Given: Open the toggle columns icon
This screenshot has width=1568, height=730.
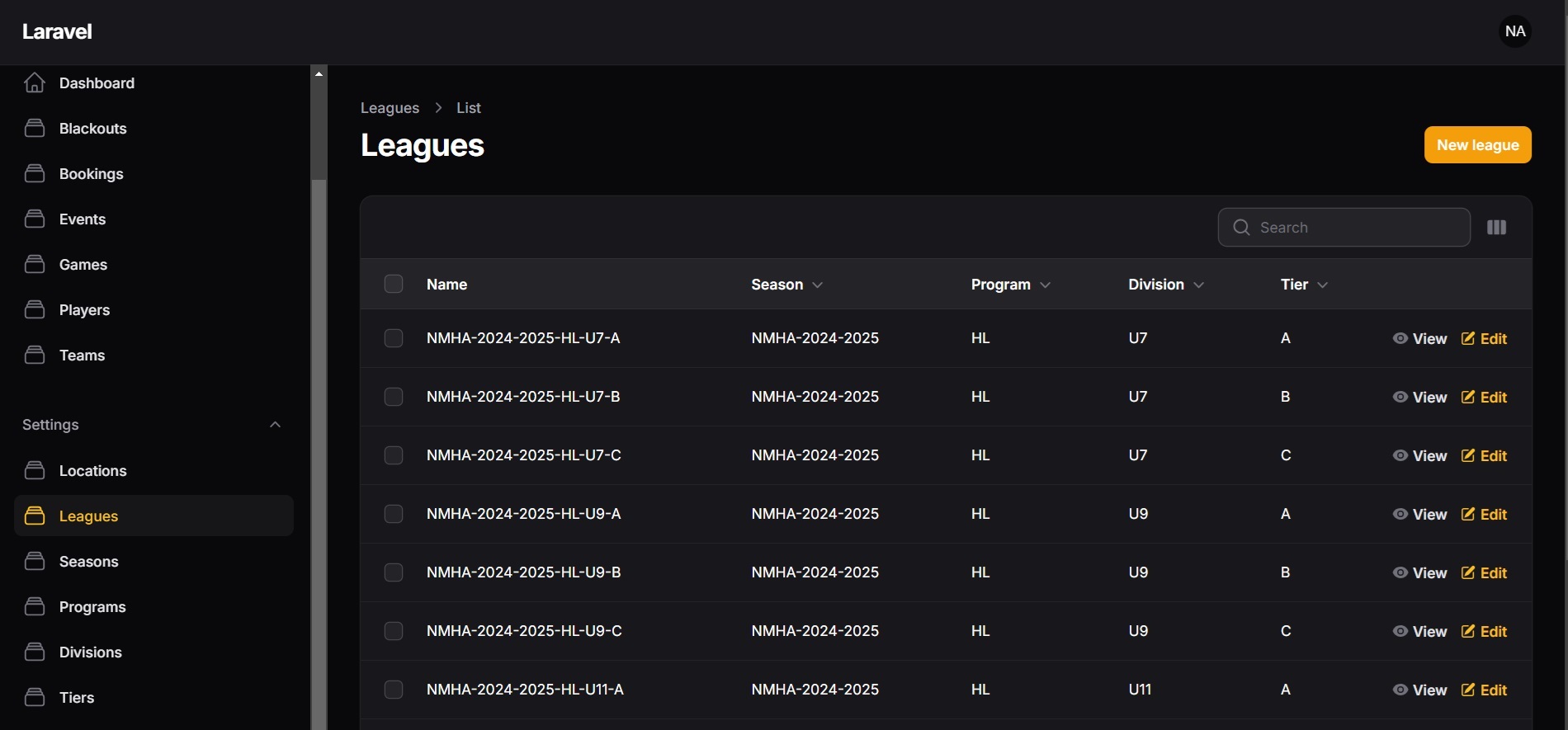Looking at the screenshot, I should point(1496,228).
